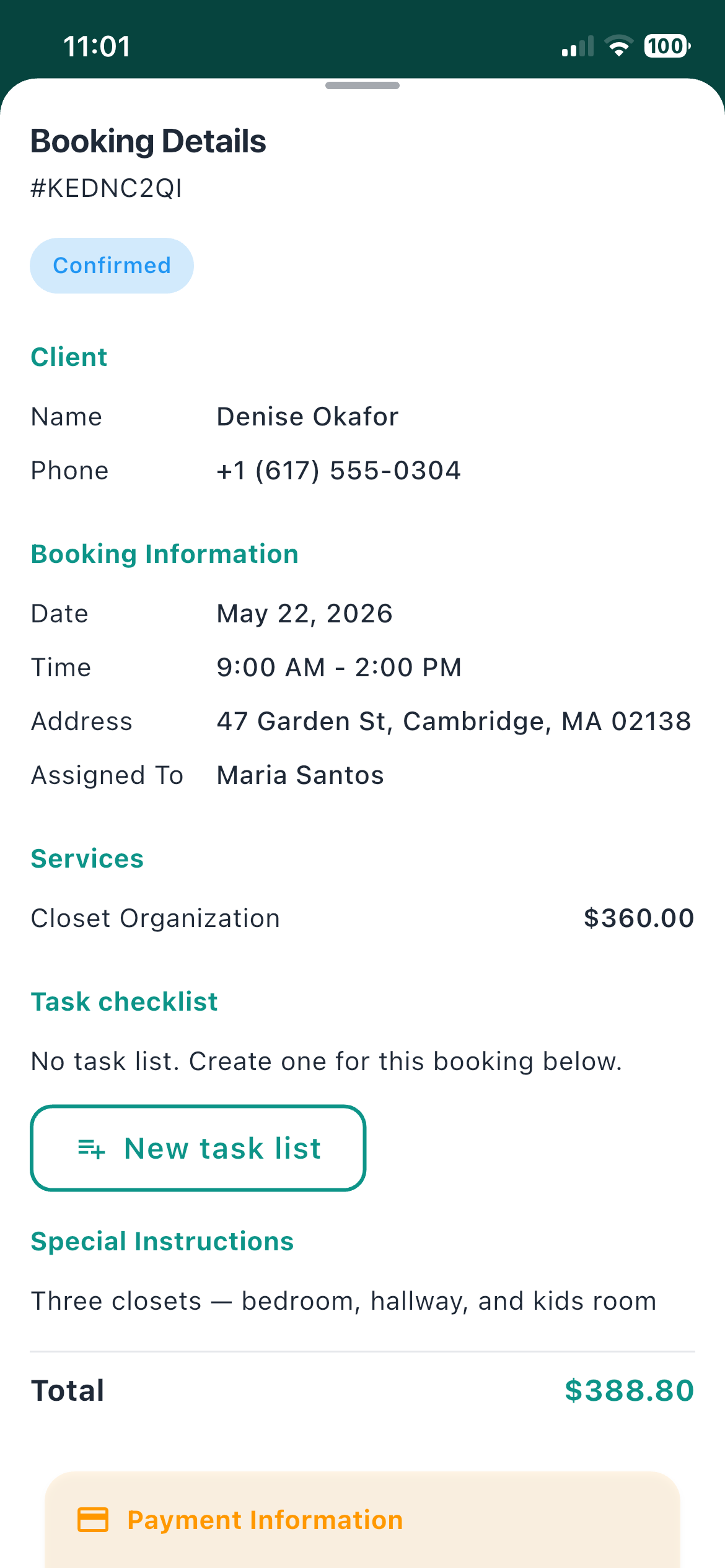725x1568 pixels.
Task: Tap the sheet drag handle at top
Action: 362,85
